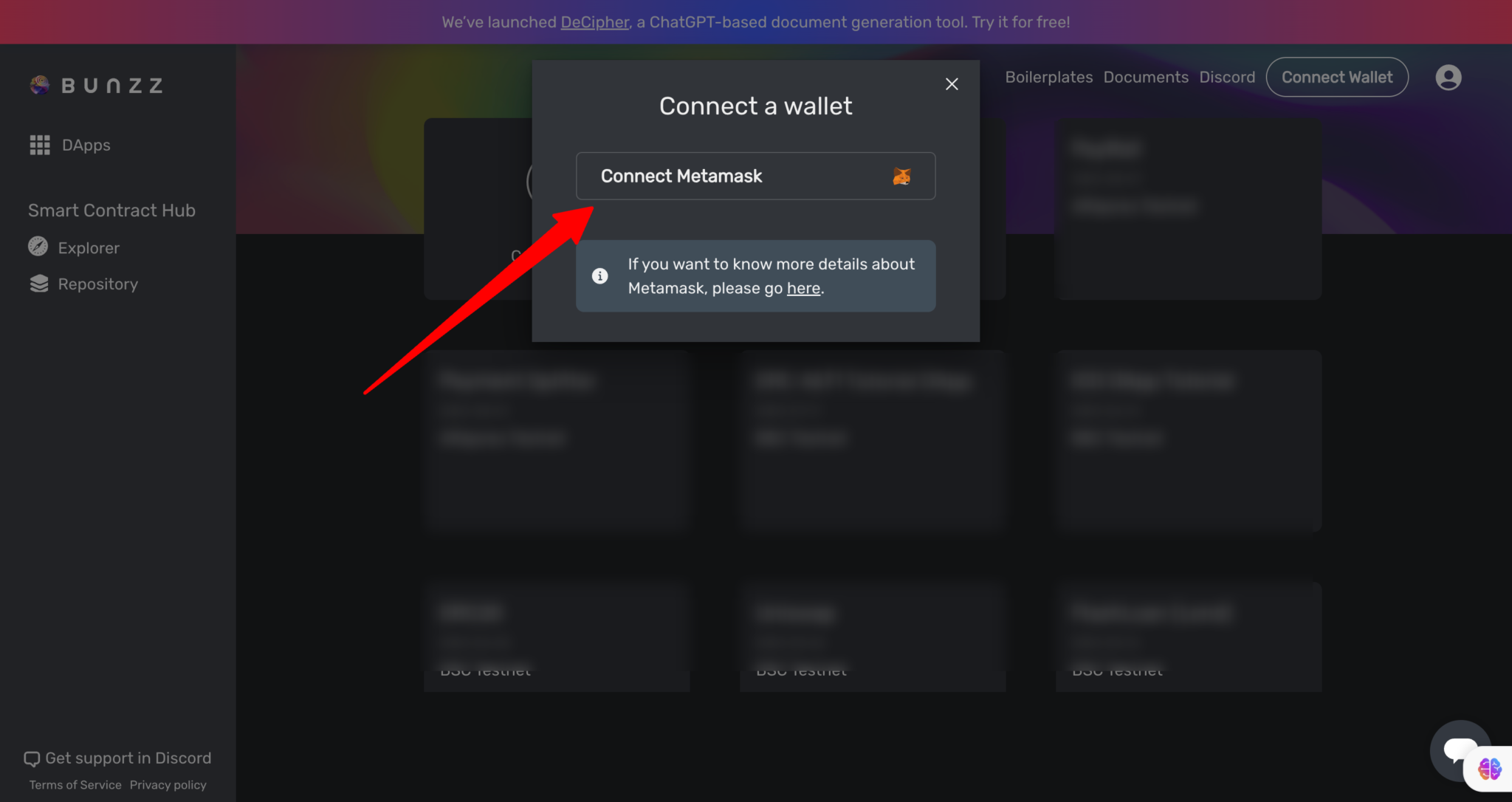The height and width of the screenshot is (802, 1512).
Task: Click the info icon beside the Metamask note
Action: pyautogui.click(x=599, y=275)
